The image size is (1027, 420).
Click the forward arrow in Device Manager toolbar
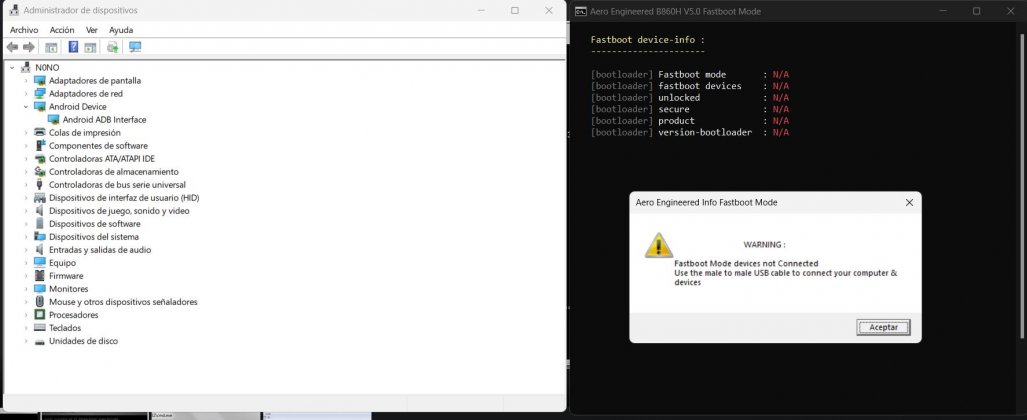(x=28, y=47)
